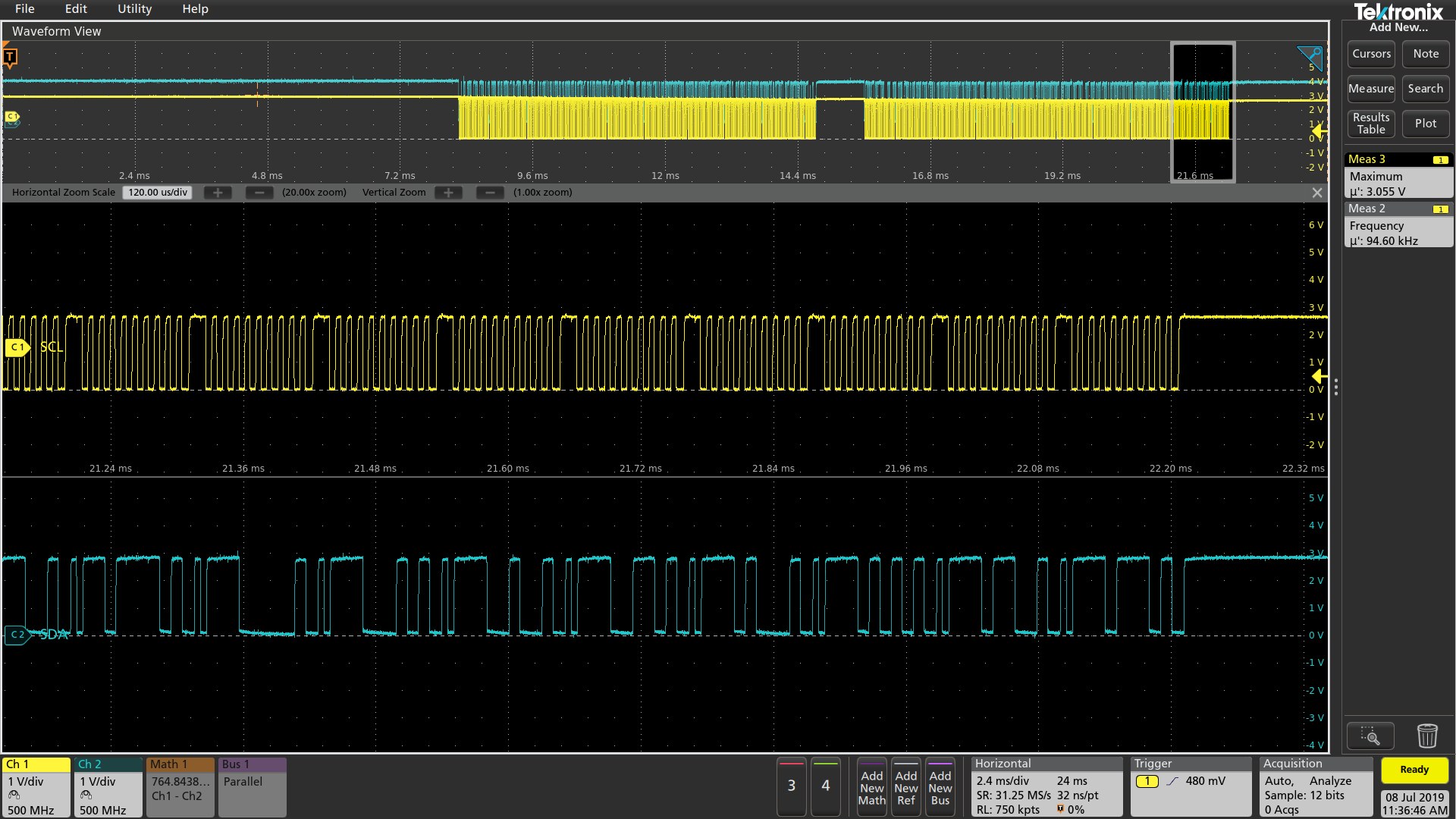
Task: Click the Vertical Zoom minus icon
Action: pos(490,192)
